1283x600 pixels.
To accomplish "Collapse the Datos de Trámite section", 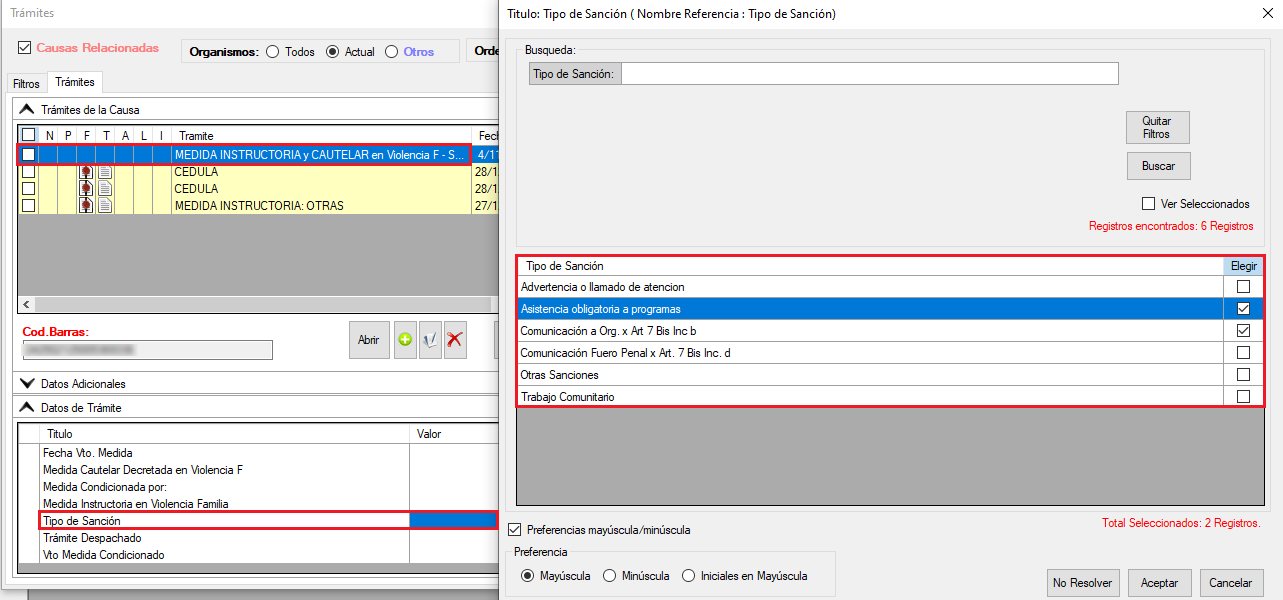I will [x=27, y=408].
